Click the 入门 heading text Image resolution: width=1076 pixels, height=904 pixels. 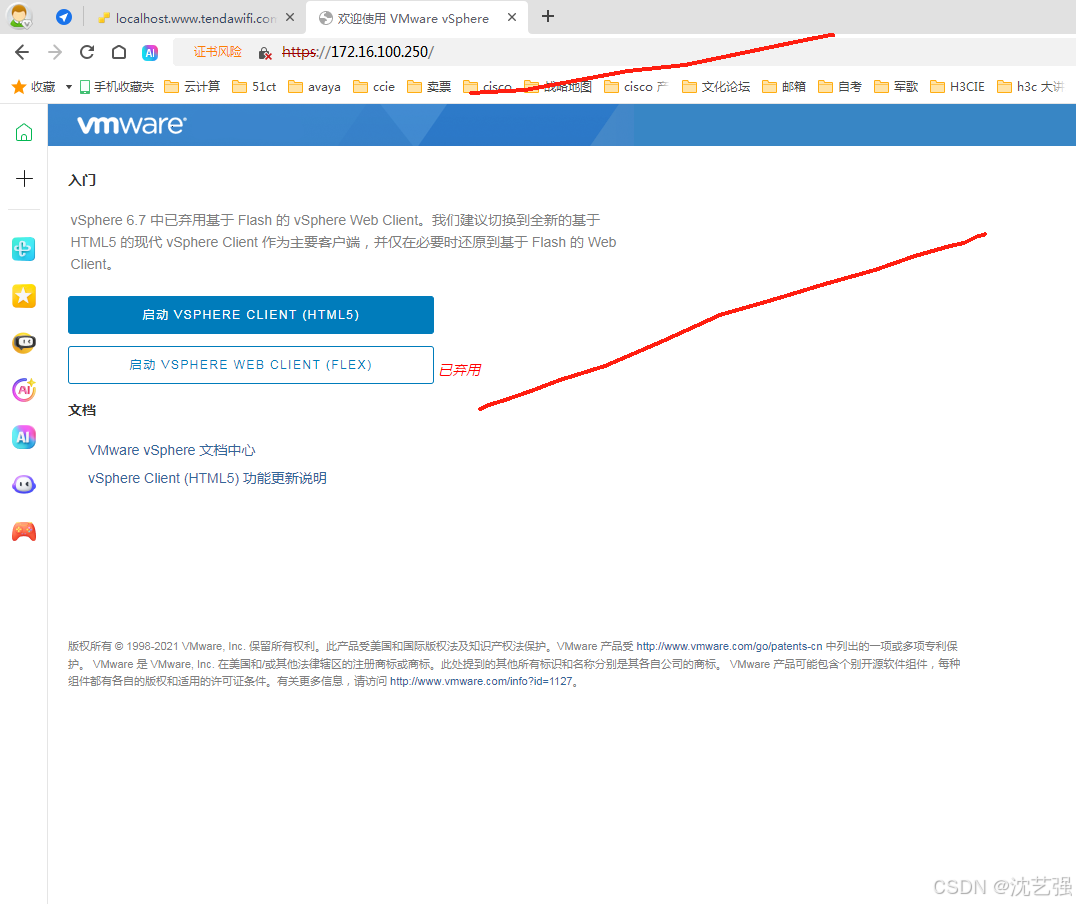[82, 180]
